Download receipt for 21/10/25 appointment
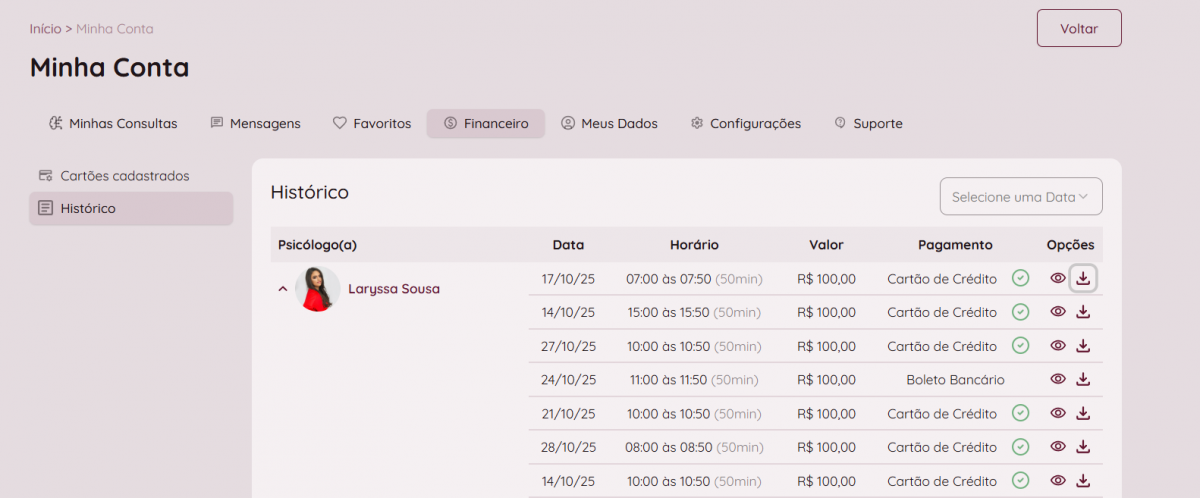 pos(1083,414)
